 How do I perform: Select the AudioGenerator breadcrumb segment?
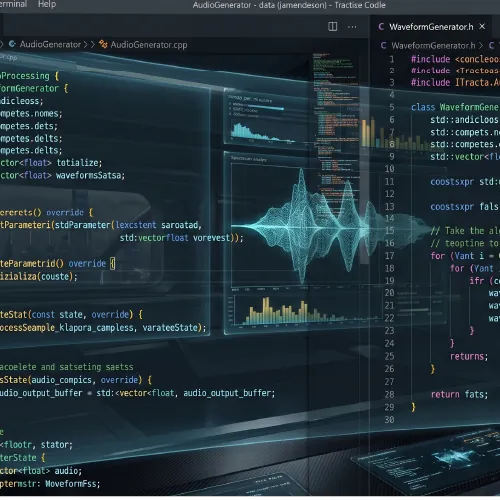[50, 44]
